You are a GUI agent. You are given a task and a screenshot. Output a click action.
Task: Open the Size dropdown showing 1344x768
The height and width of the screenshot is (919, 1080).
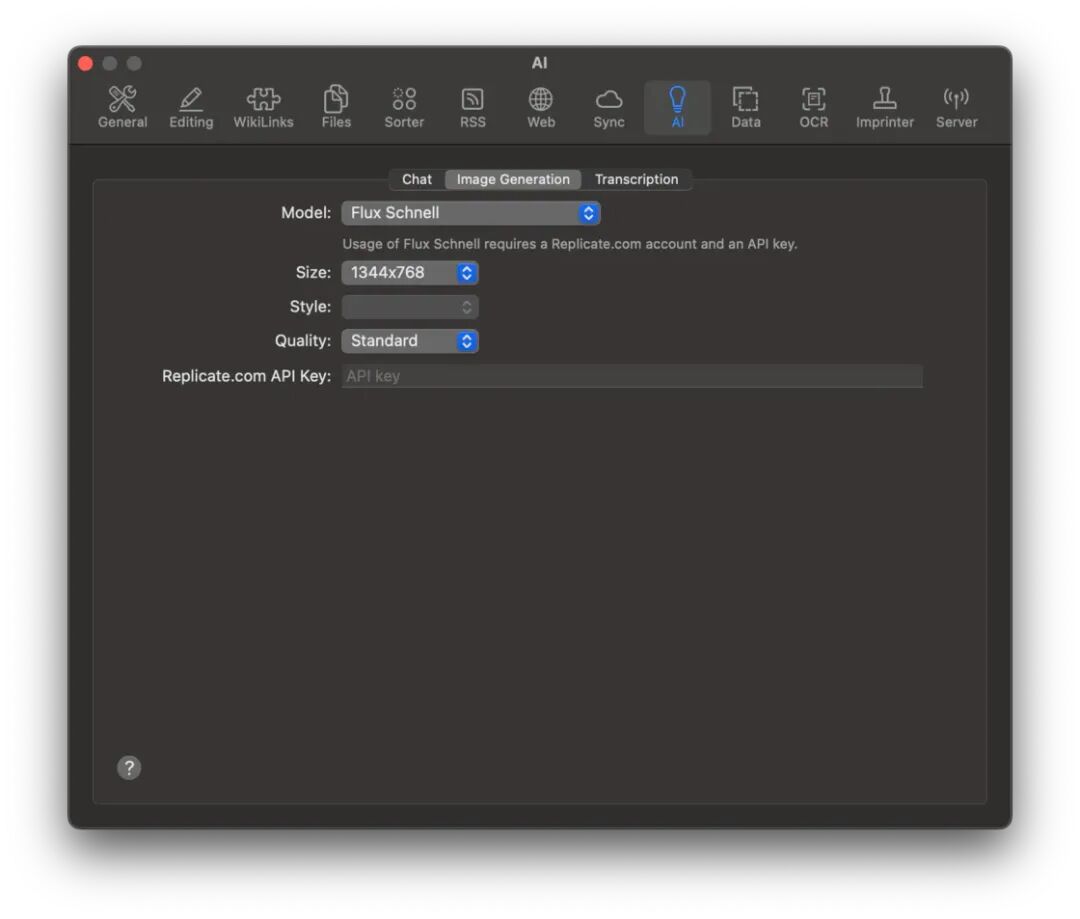[410, 273]
